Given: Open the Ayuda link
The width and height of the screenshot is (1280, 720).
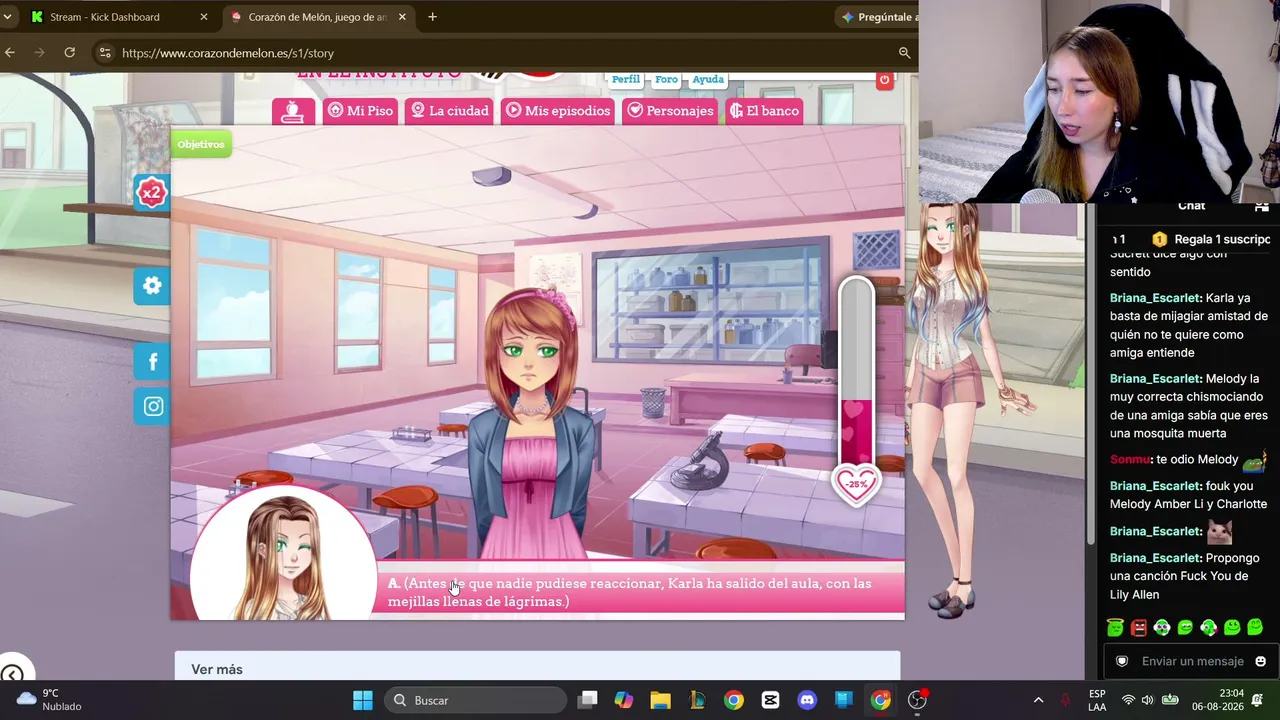Looking at the screenshot, I should click(708, 79).
